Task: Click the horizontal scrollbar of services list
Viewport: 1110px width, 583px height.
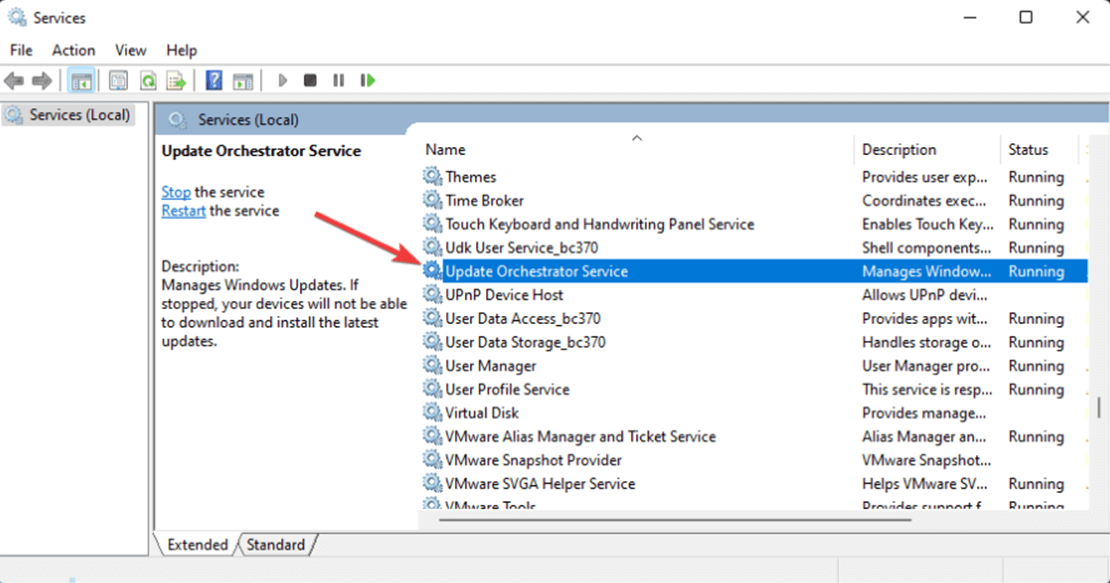Action: point(675,520)
